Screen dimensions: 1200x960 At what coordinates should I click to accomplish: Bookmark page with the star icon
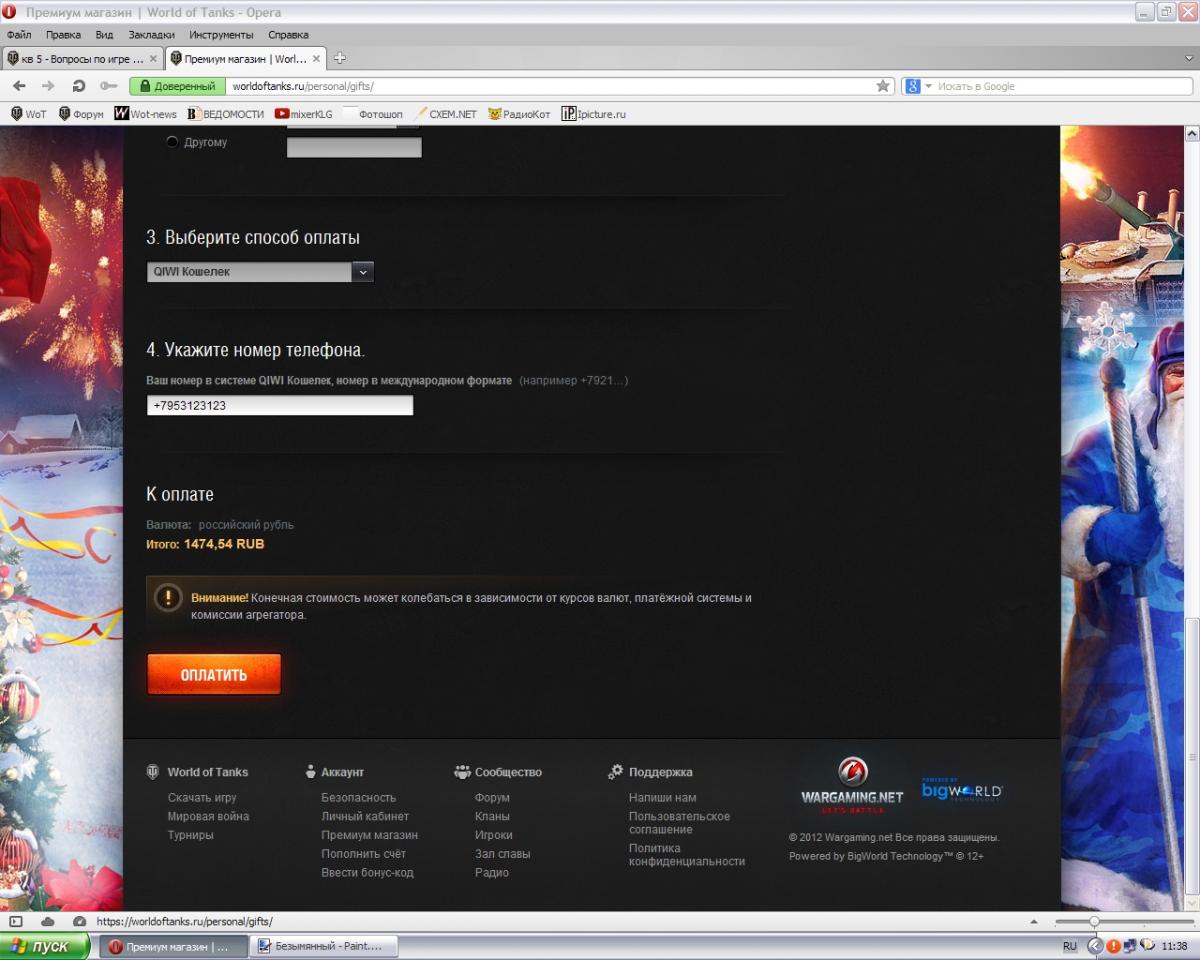coord(883,86)
